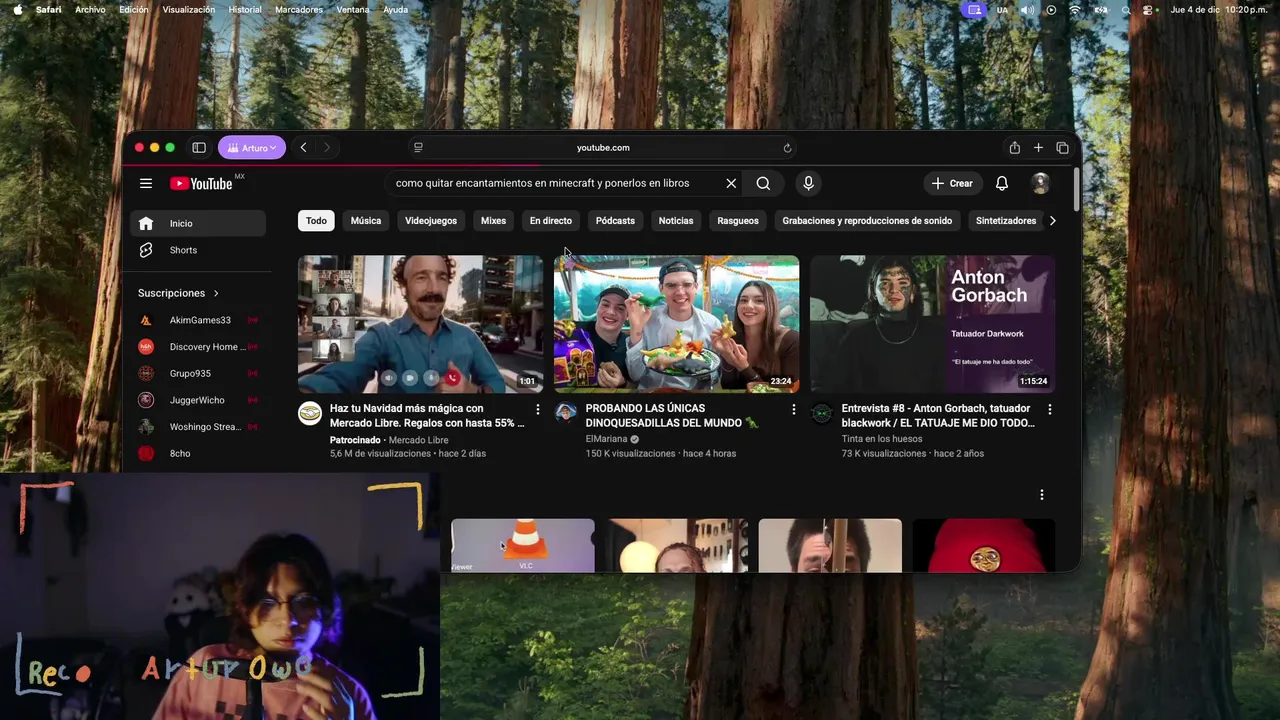Start voice search with the microphone

[x=808, y=183]
